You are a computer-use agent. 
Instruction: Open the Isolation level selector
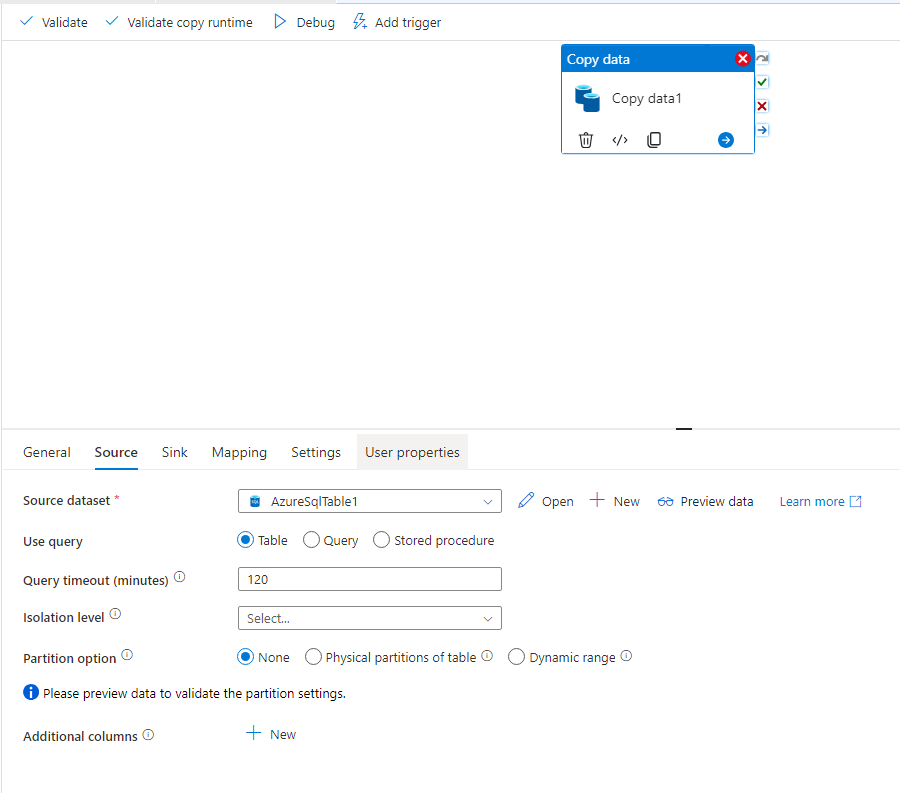click(369, 617)
